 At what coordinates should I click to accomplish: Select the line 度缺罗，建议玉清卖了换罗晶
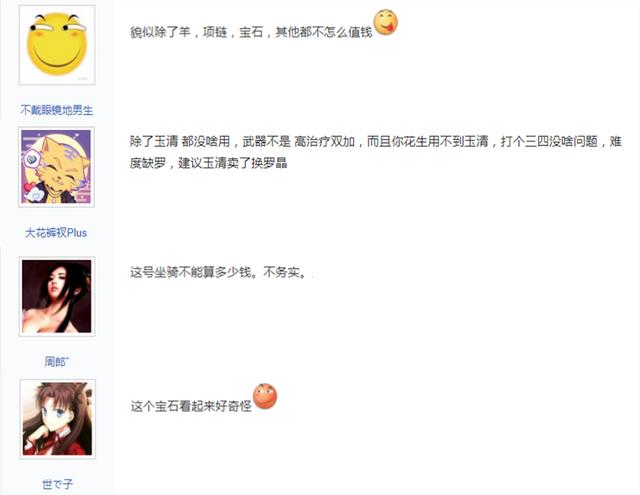tap(209, 163)
